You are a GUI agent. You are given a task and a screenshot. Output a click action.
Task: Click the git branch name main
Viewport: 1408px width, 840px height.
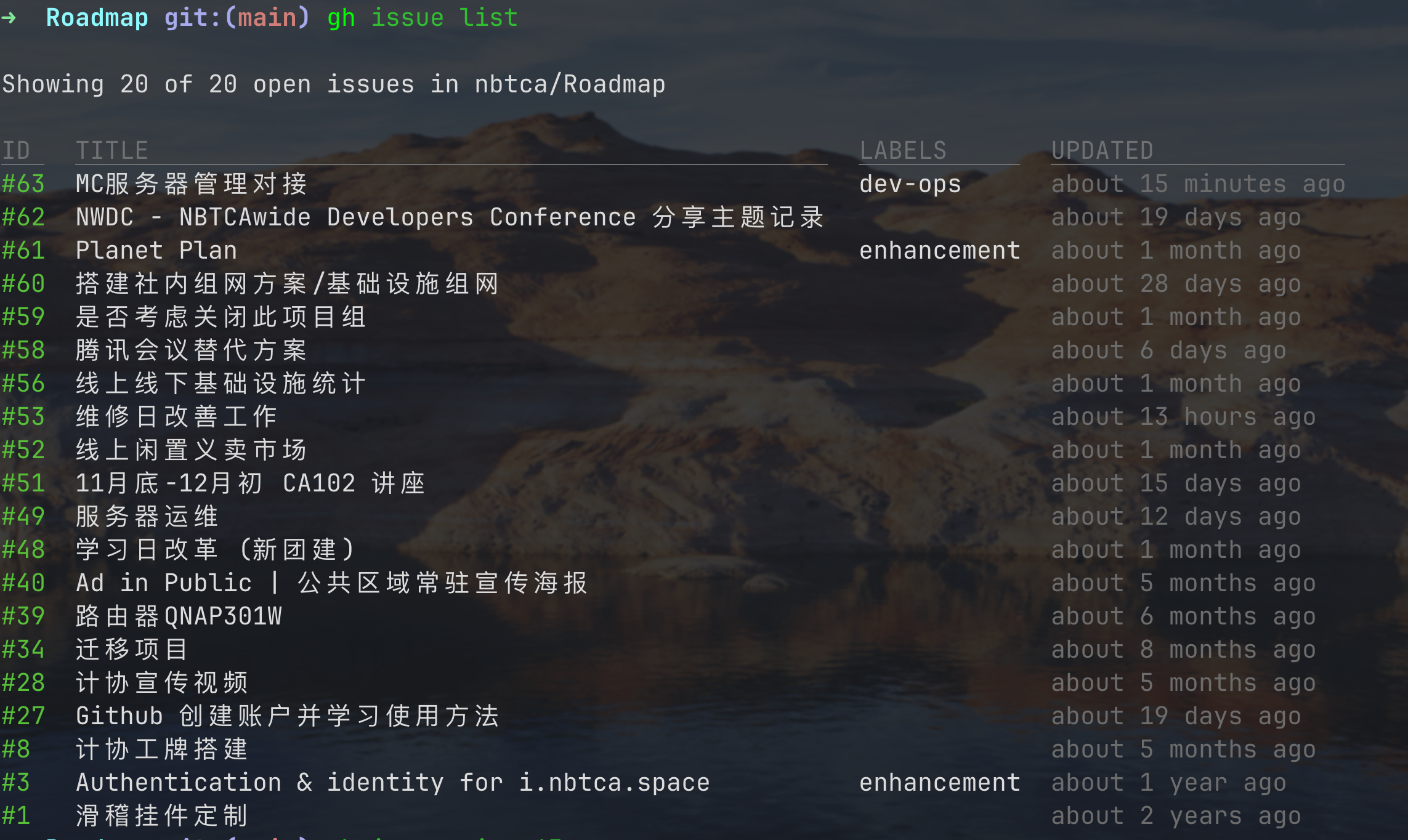267,18
